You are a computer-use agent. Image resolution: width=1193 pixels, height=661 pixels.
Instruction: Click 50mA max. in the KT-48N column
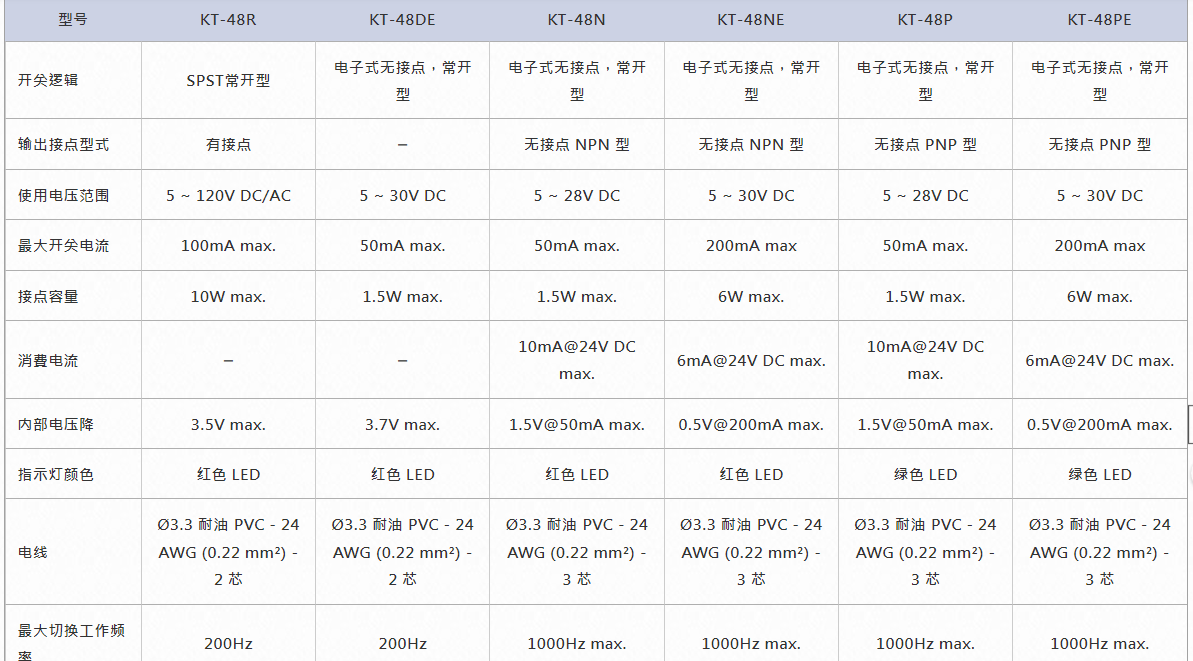[x=577, y=246]
